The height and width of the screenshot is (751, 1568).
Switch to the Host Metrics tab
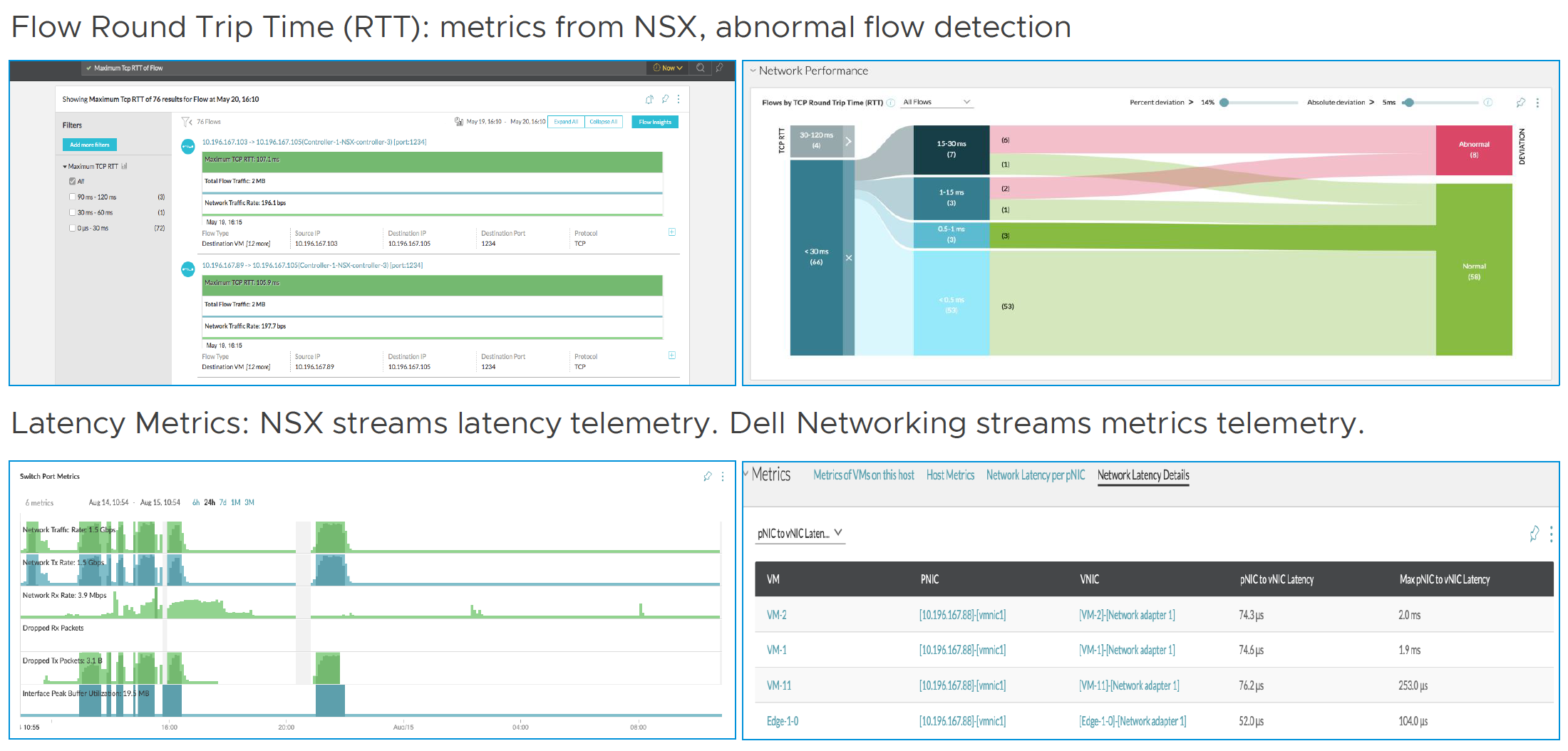click(950, 475)
